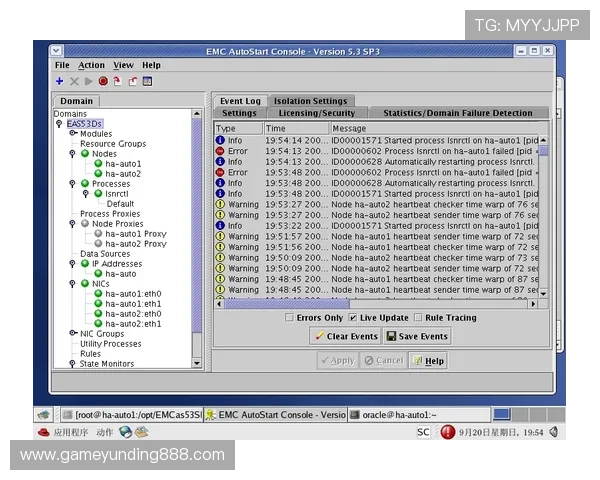Click green icon beside ha-auto2:eth1
Viewport: 600px width, 480px height.
pos(98,323)
